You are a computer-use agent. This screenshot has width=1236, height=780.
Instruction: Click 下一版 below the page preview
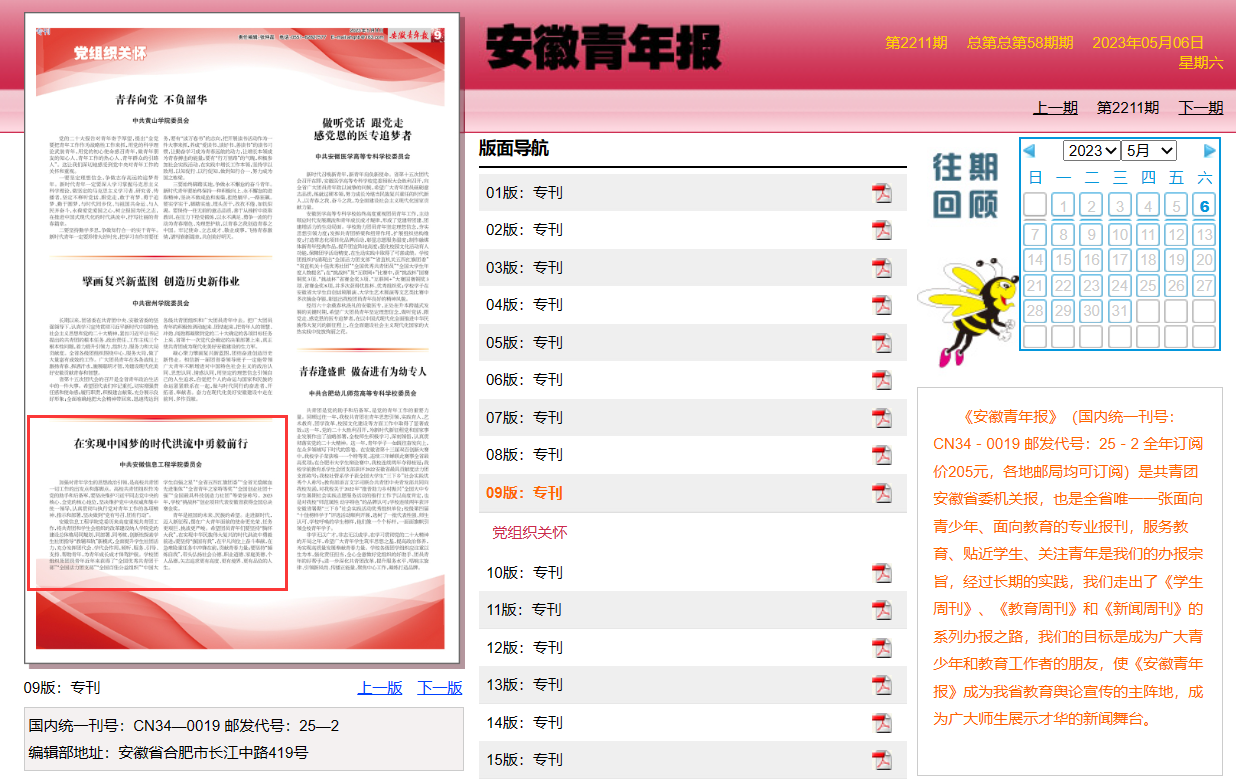tap(440, 688)
